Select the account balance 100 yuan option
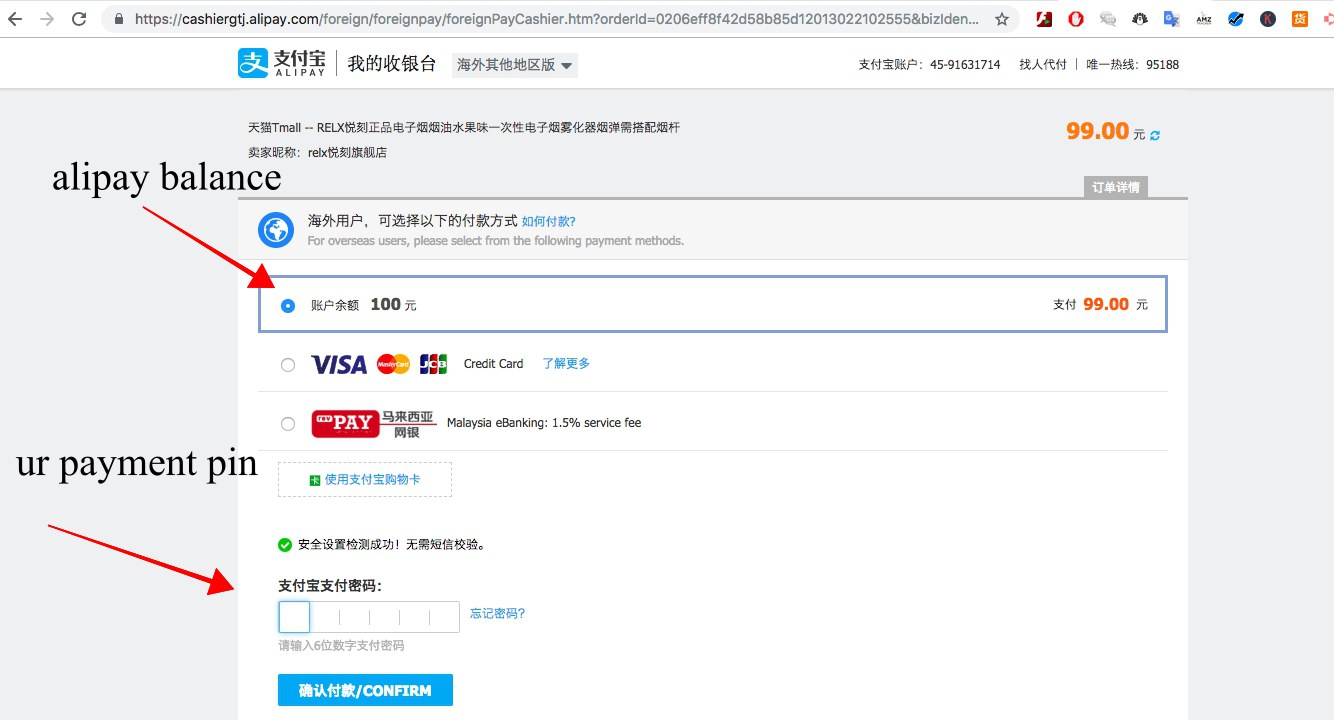Screen dimensions: 1334x720 (288, 306)
